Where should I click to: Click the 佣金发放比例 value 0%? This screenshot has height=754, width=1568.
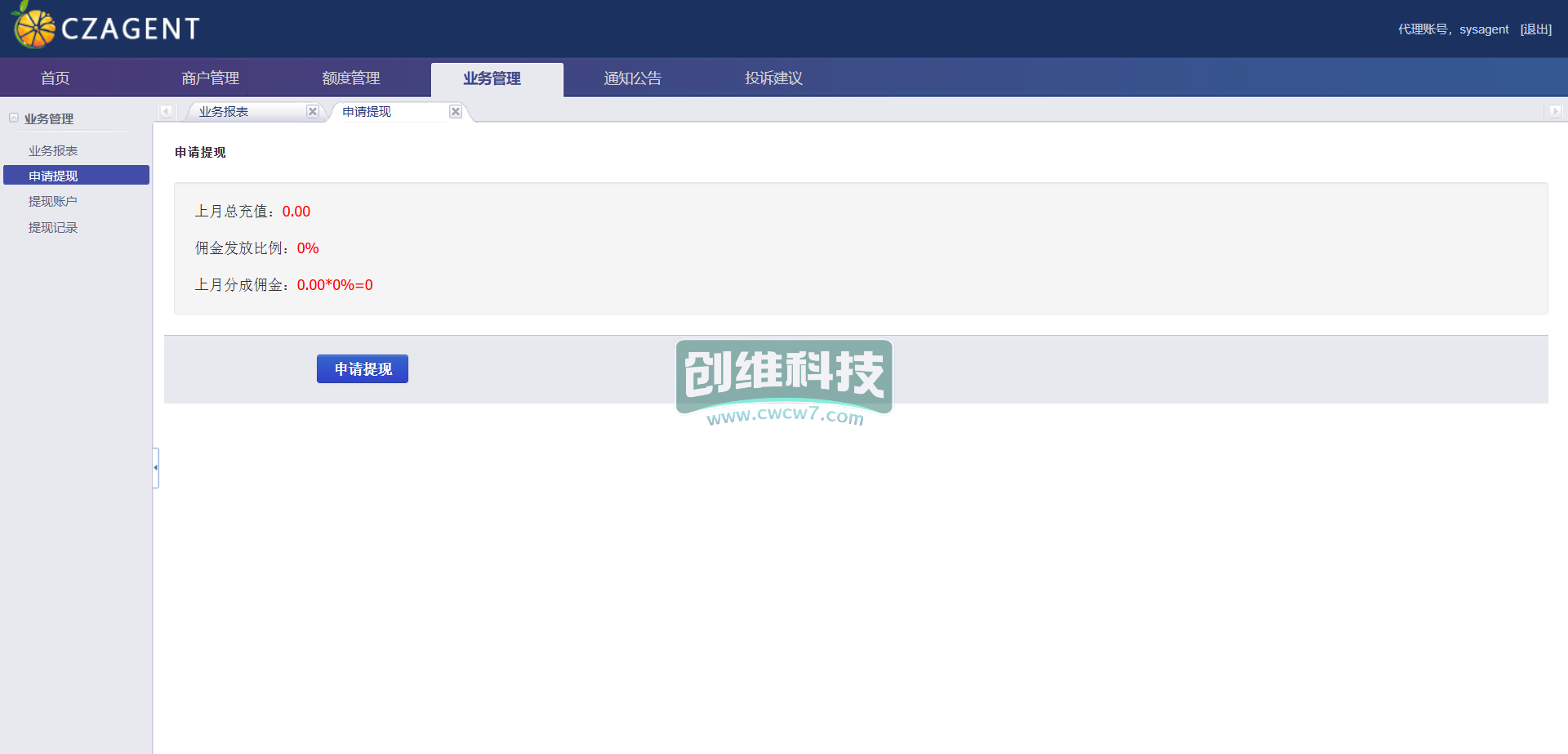[308, 248]
